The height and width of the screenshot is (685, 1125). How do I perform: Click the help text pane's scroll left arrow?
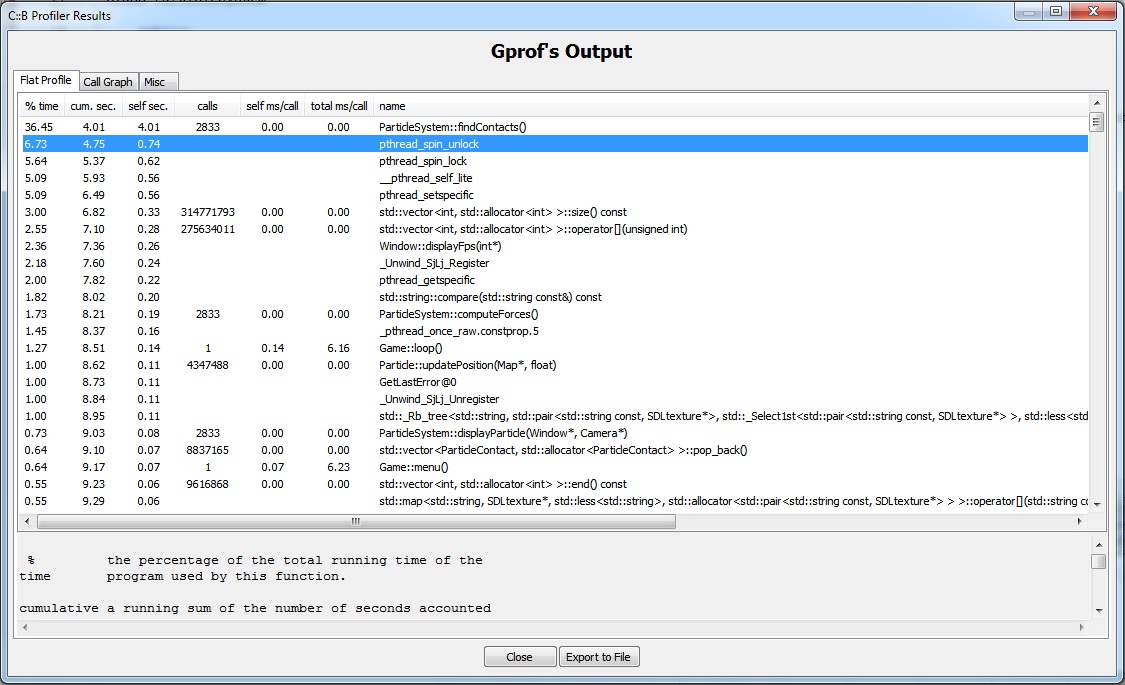pos(26,628)
